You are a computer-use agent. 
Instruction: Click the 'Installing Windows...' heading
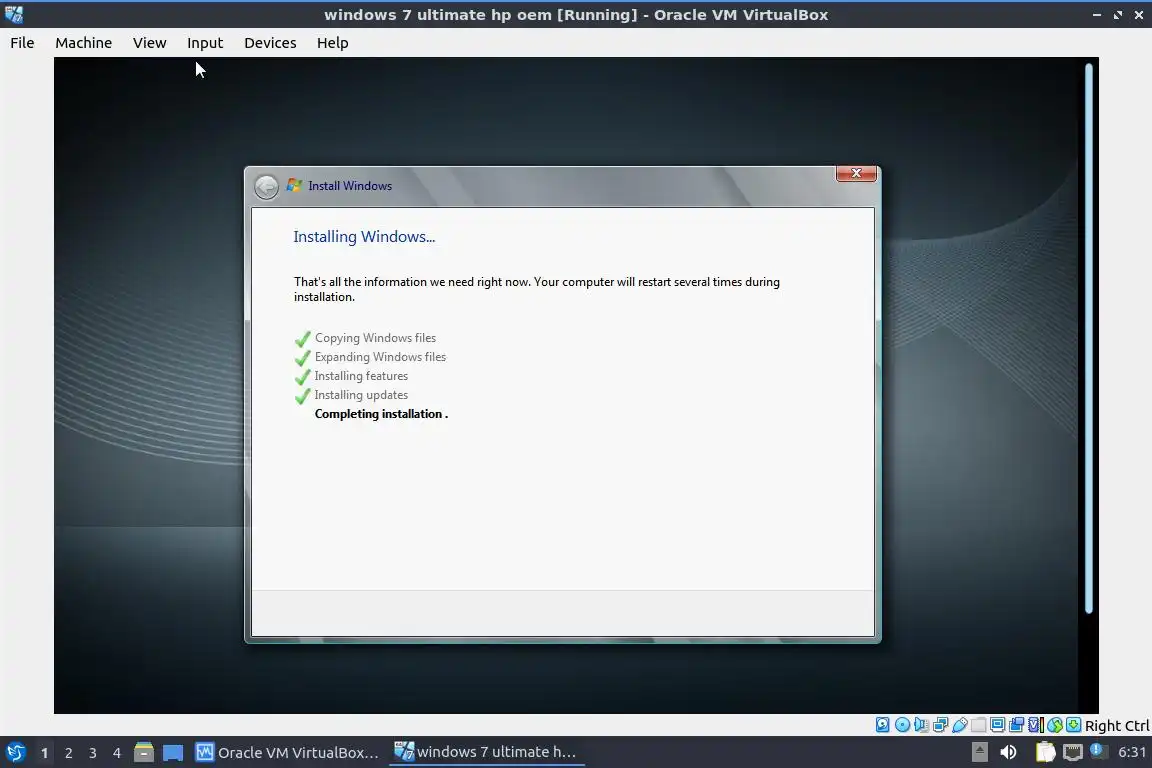364,237
